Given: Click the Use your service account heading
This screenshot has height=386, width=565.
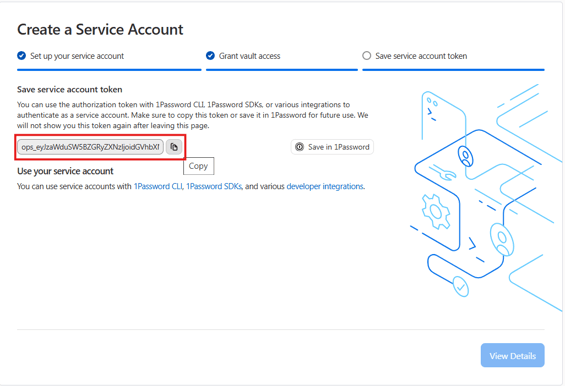Looking at the screenshot, I should (x=65, y=171).
